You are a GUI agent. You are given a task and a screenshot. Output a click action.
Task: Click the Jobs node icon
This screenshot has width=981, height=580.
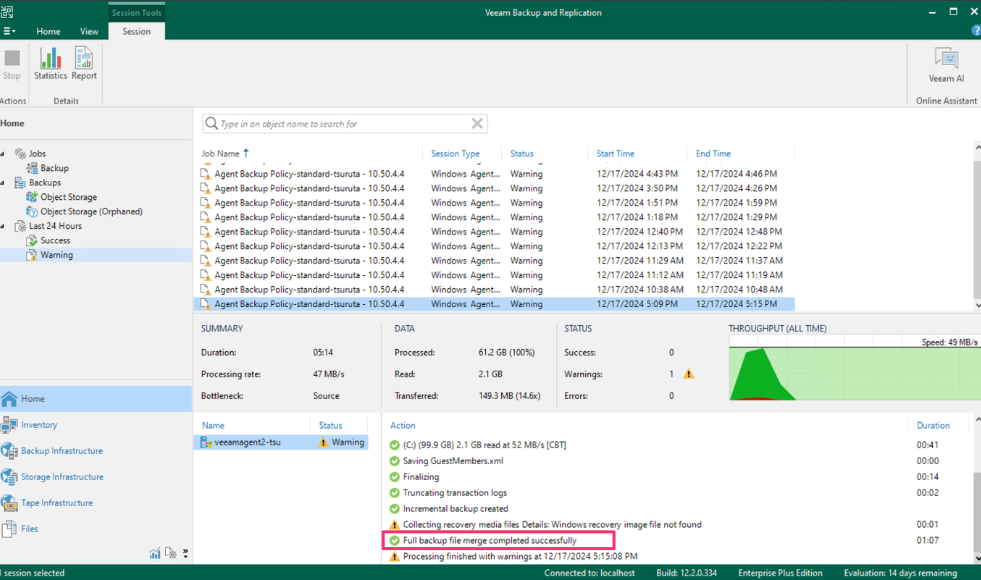[x=21, y=153]
